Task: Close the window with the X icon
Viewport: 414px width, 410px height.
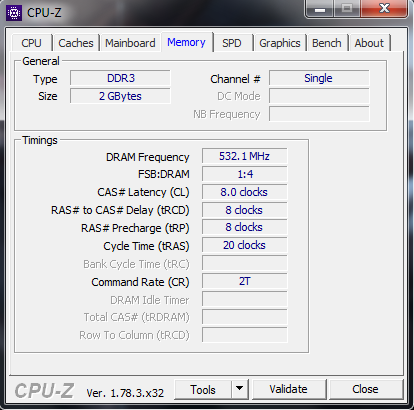Action: (x=384, y=8)
